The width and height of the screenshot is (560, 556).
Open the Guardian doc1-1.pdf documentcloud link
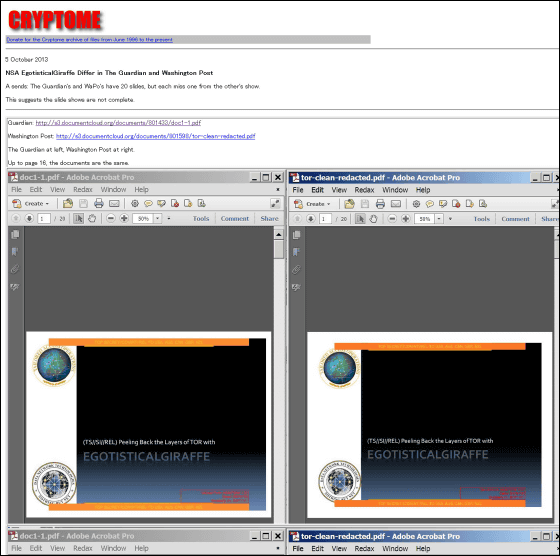tap(118, 123)
